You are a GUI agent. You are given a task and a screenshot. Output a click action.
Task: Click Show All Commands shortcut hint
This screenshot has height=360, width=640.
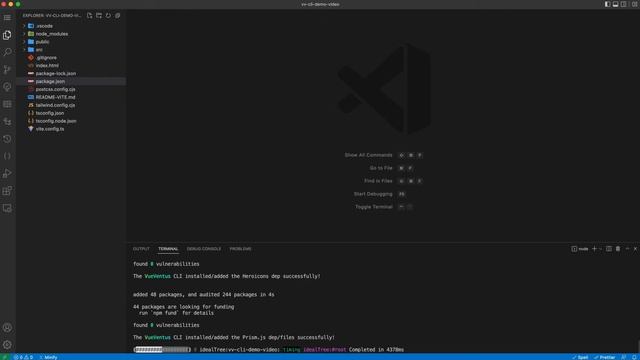[x=383, y=155]
